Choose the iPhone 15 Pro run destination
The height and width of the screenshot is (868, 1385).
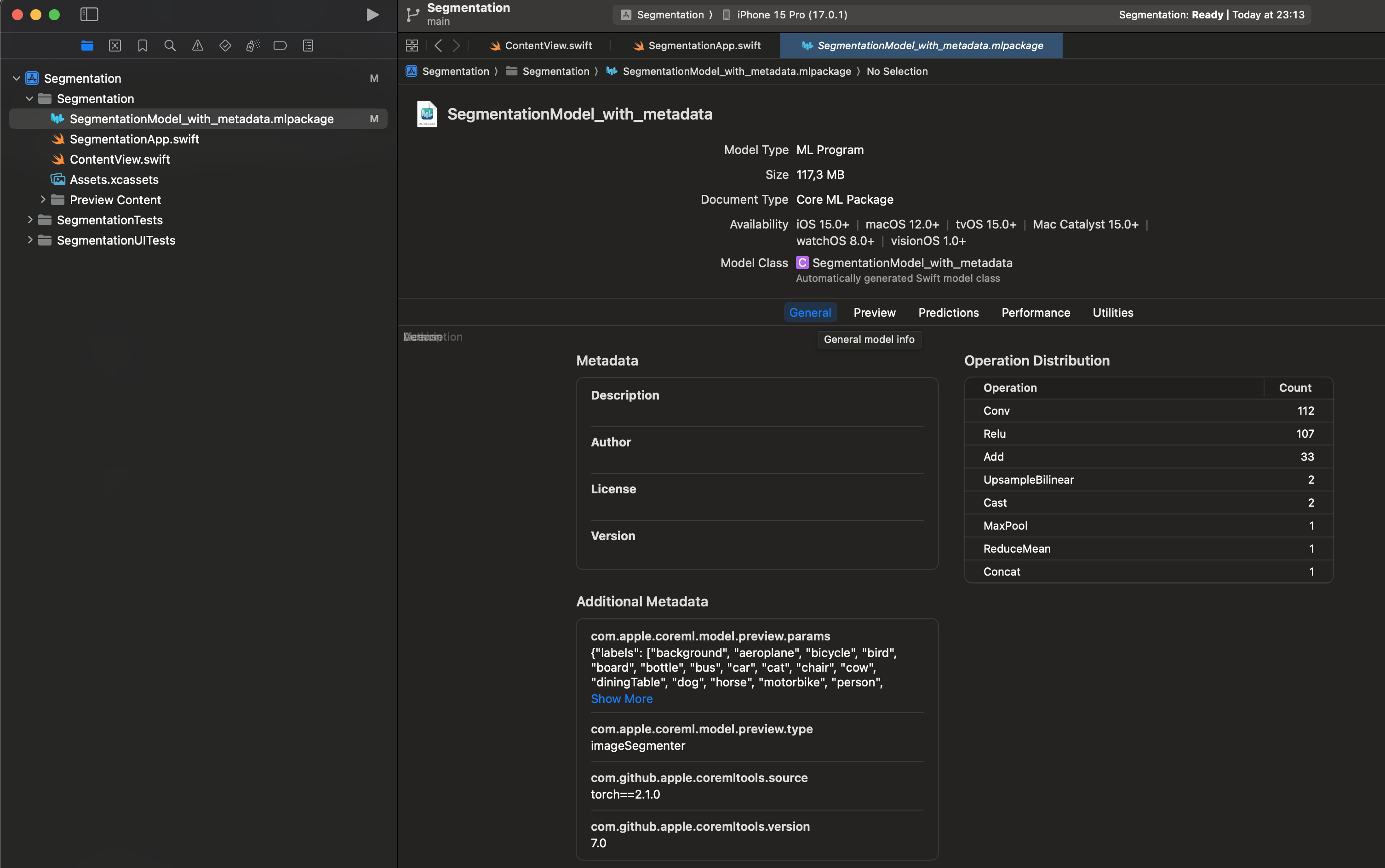point(785,15)
